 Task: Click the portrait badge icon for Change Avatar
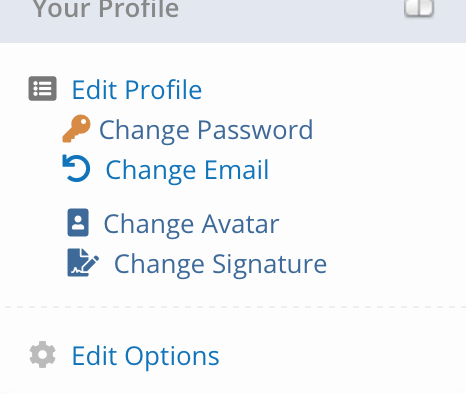[x=78, y=222]
